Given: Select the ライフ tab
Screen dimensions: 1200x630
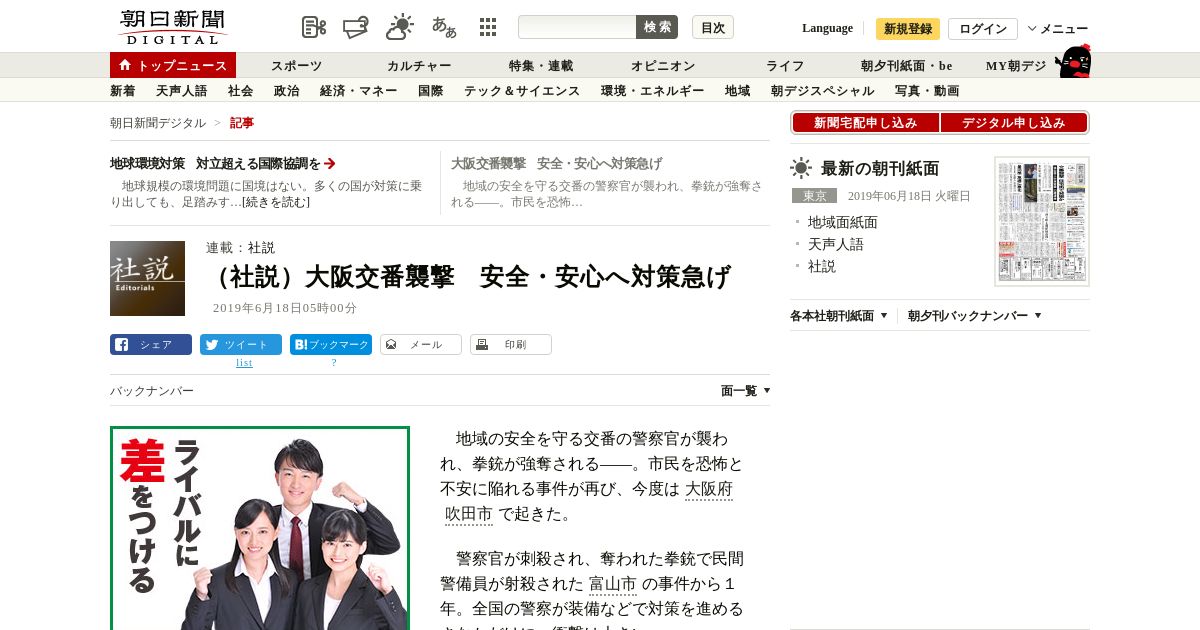Looking at the screenshot, I should [785, 66].
